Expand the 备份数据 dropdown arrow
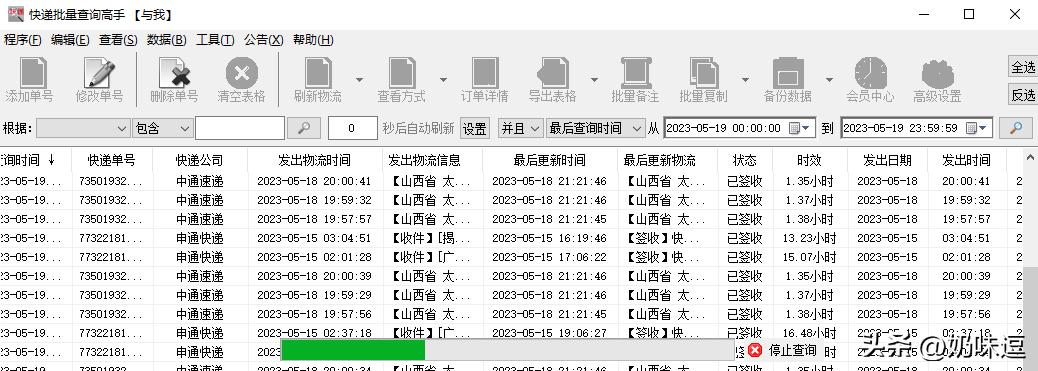The image size is (1038, 371). click(829, 80)
